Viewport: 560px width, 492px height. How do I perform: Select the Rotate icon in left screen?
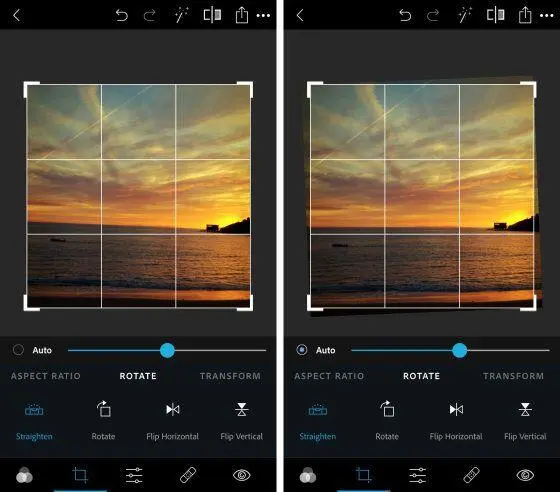coord(104,409)
